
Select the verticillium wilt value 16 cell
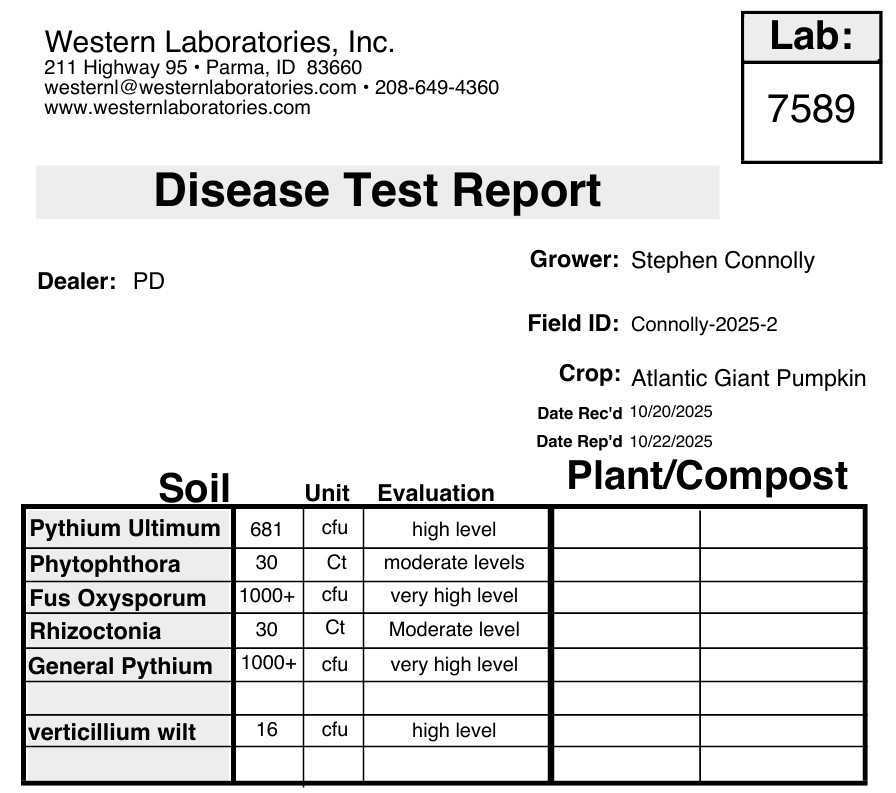[269, 730]
